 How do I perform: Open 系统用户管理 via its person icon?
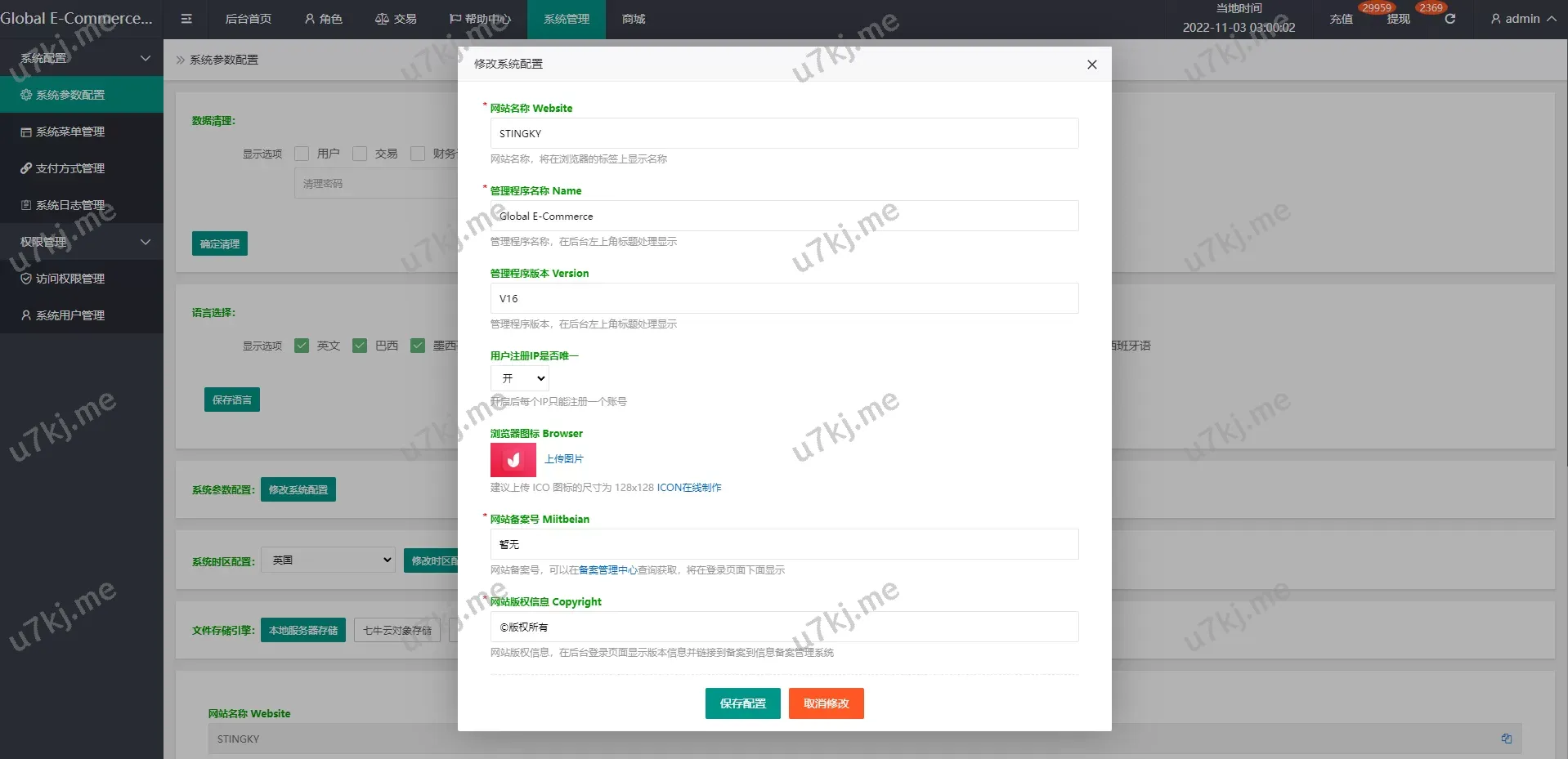coord(25,315)
